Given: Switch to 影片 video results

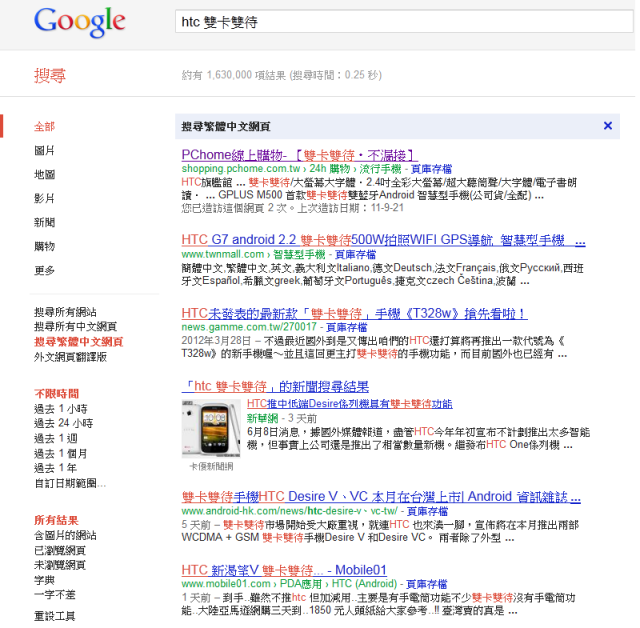Looking at the screenshot, I should click(x=44, y=199).
